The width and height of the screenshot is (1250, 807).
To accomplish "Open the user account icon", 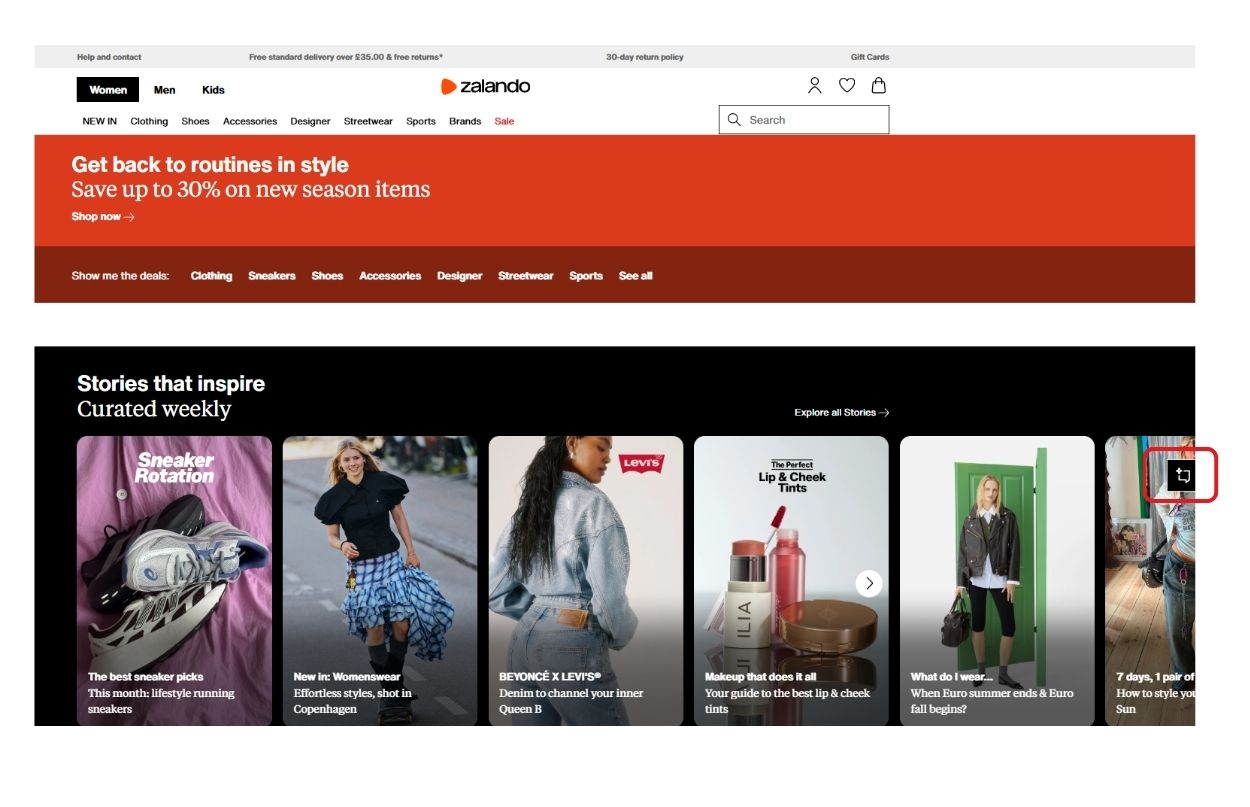I will point(814,86).
